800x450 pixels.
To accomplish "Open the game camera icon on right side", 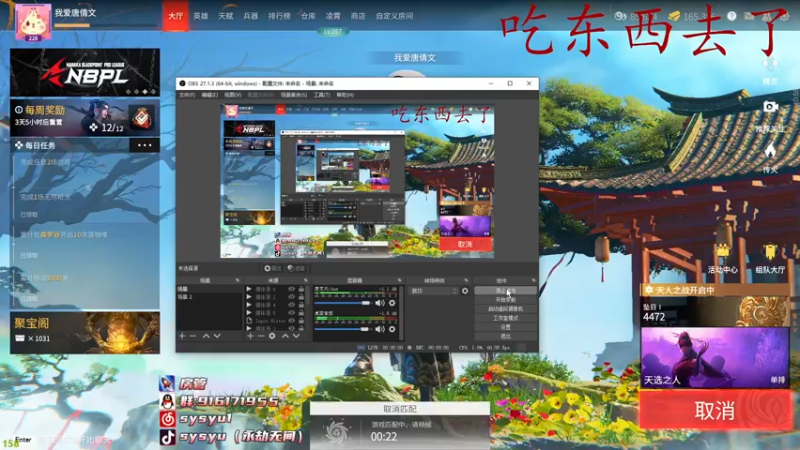I will click(770, 106).
